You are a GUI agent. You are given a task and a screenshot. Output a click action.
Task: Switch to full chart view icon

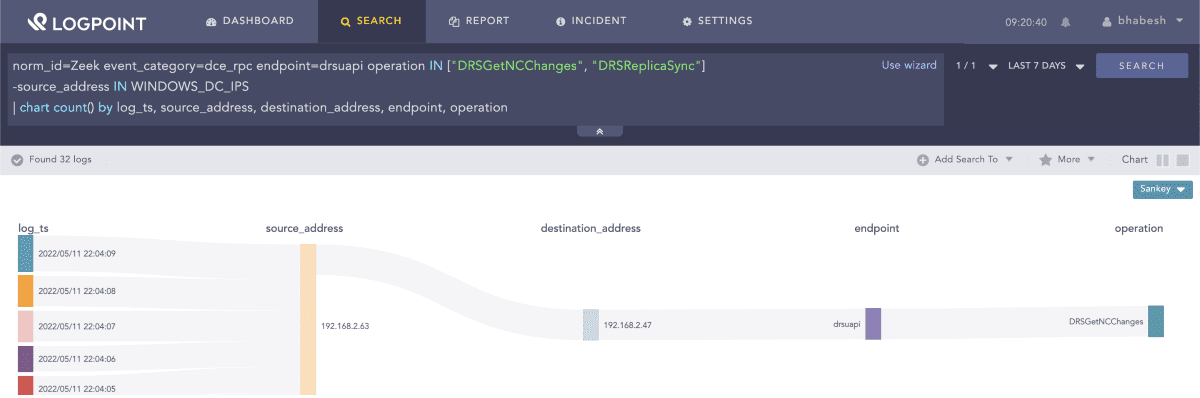tap(1183, 160)
